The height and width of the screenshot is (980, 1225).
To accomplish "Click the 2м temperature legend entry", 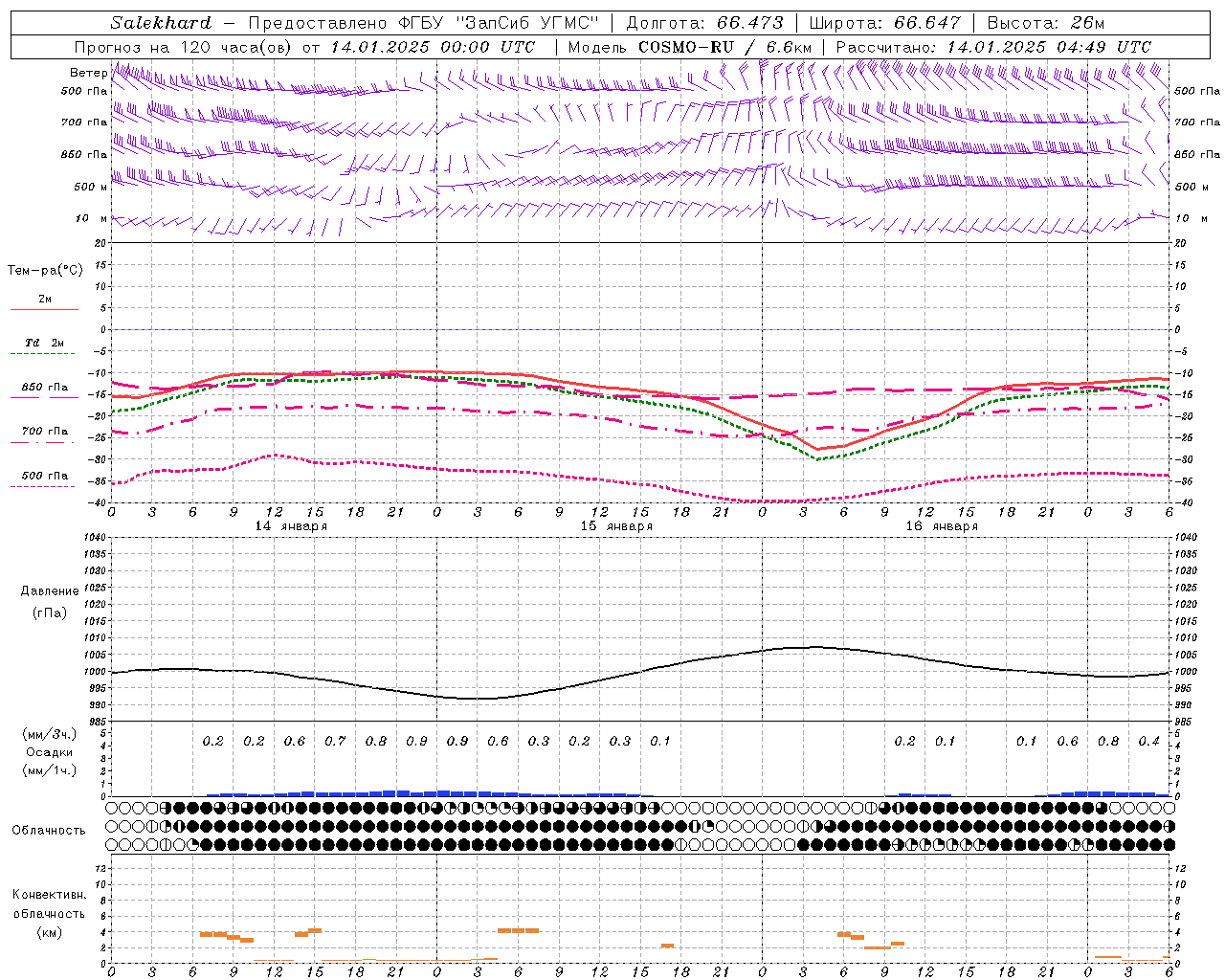I will click(x=45, y=299).
